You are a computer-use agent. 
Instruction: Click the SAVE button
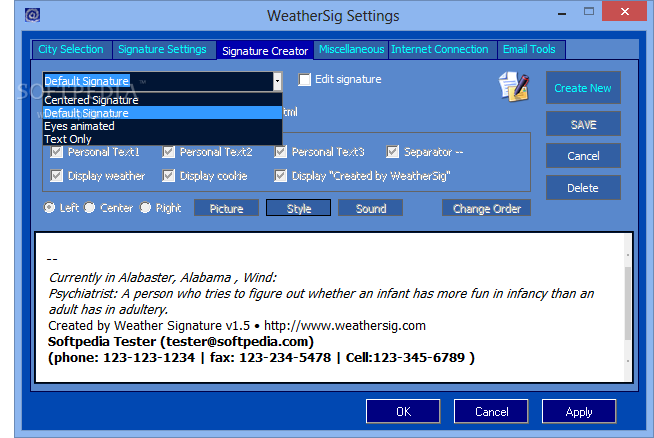point(583,124)
